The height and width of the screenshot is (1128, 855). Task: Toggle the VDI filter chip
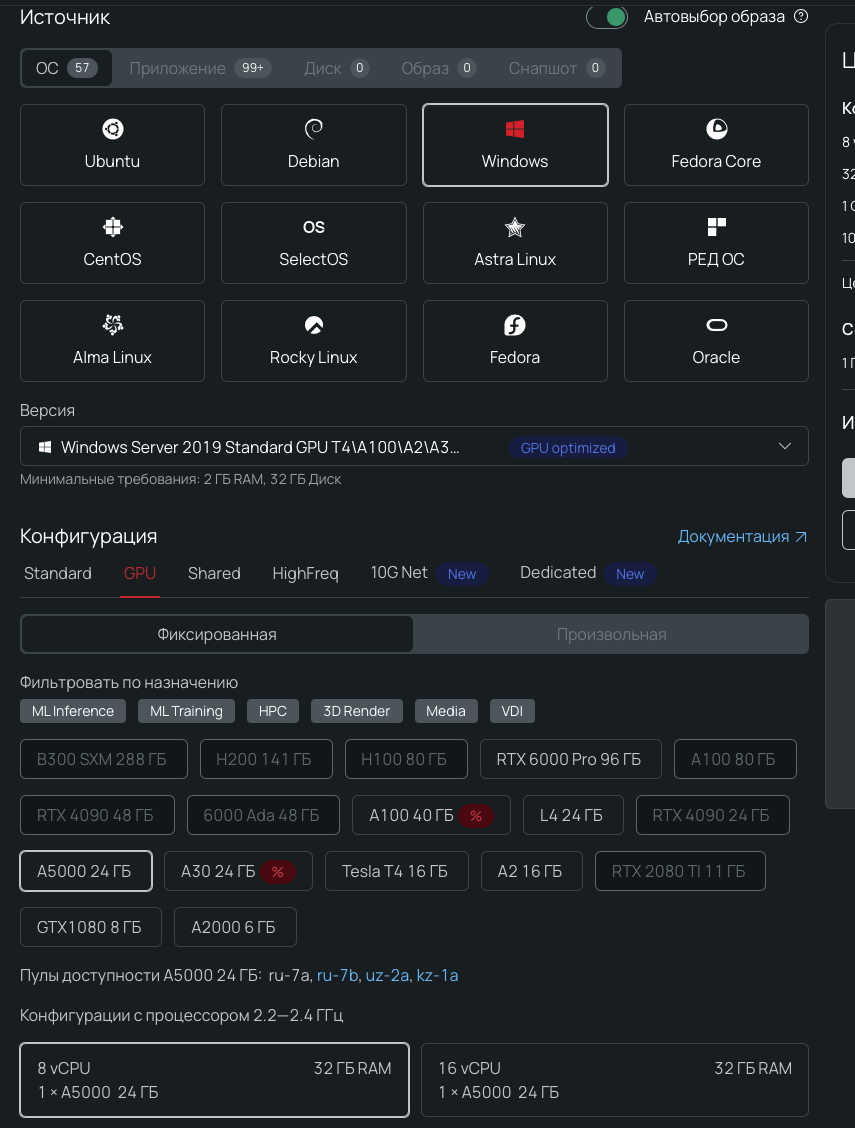coord(512,711)
